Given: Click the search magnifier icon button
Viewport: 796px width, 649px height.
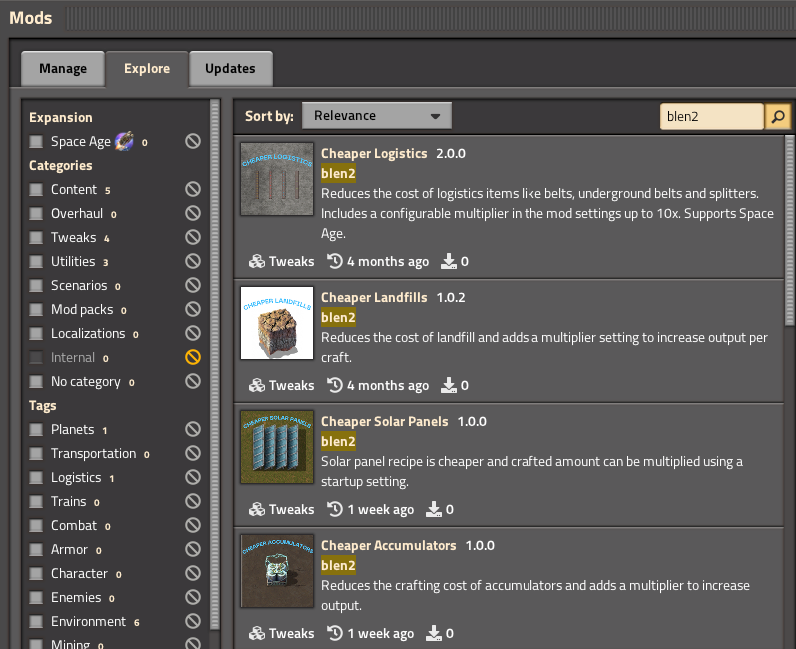Looking at the screenshot, I should (x=778, y=116).
